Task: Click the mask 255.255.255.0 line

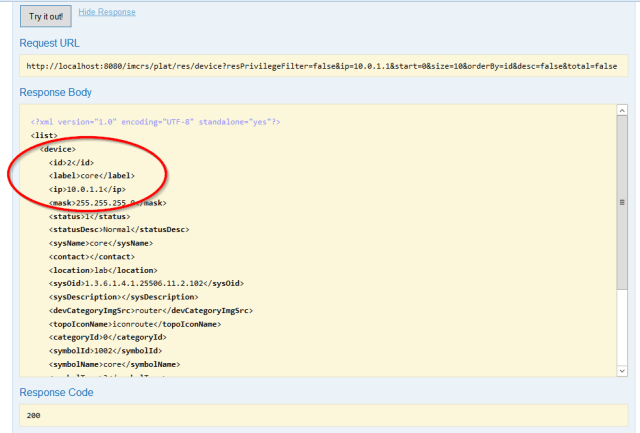Action: click(108, 202)
